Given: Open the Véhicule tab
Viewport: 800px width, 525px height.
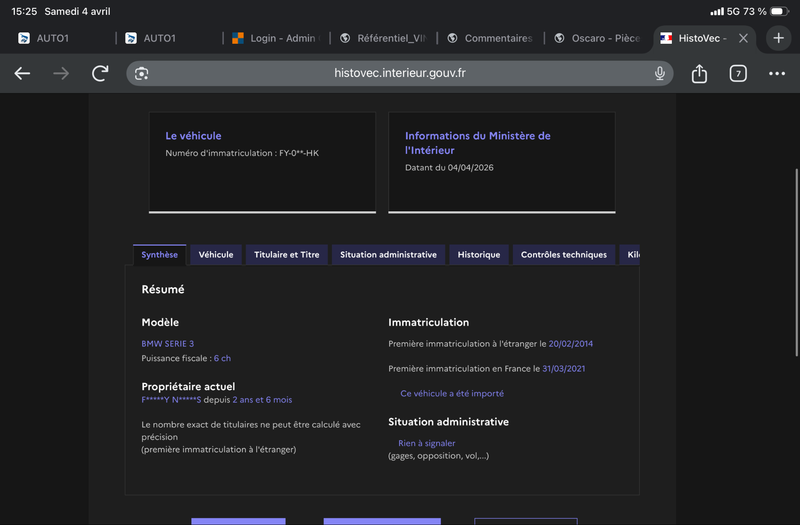Looking at the screenshot, I should pyautogui.click(x=216, y=255).
